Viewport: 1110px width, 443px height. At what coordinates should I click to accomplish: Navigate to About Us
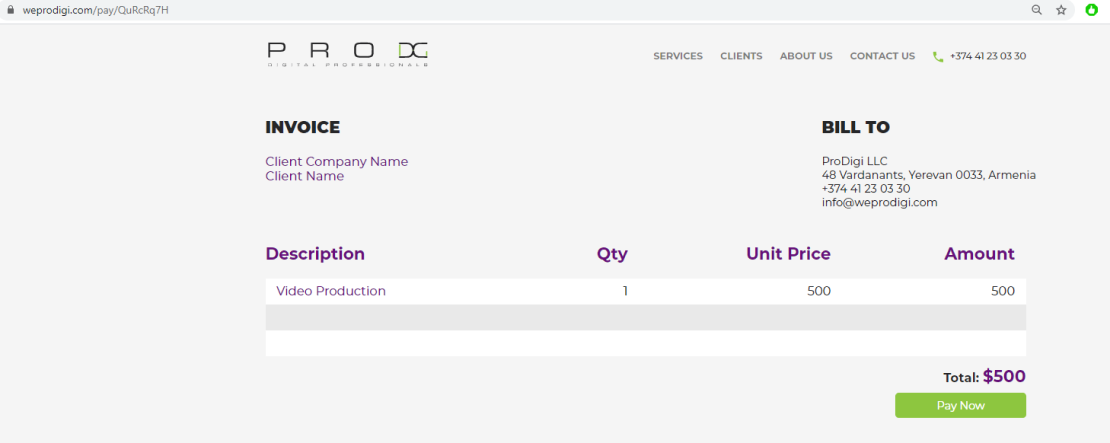pos(806,56)
